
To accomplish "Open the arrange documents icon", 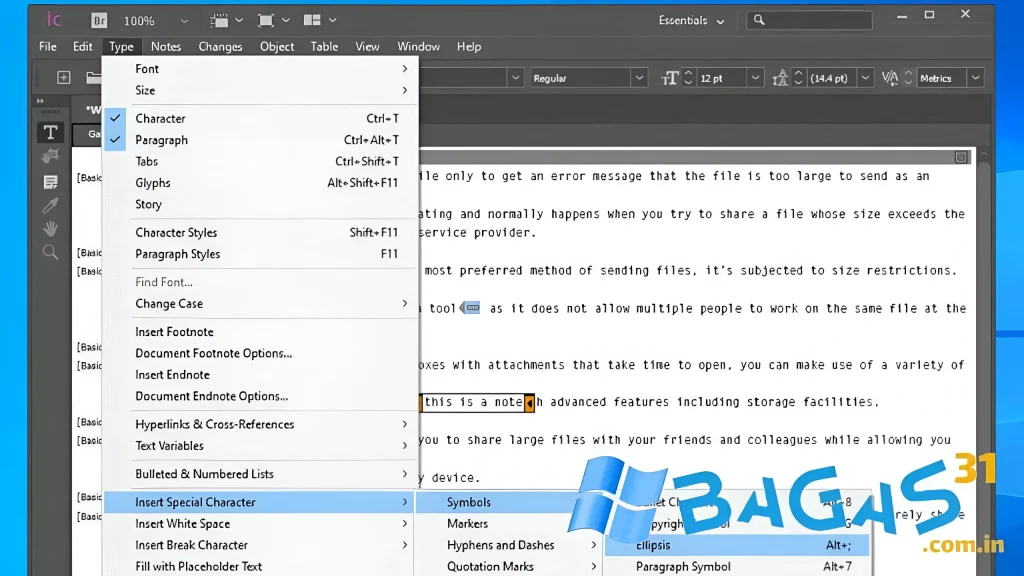I will [312, 20].
